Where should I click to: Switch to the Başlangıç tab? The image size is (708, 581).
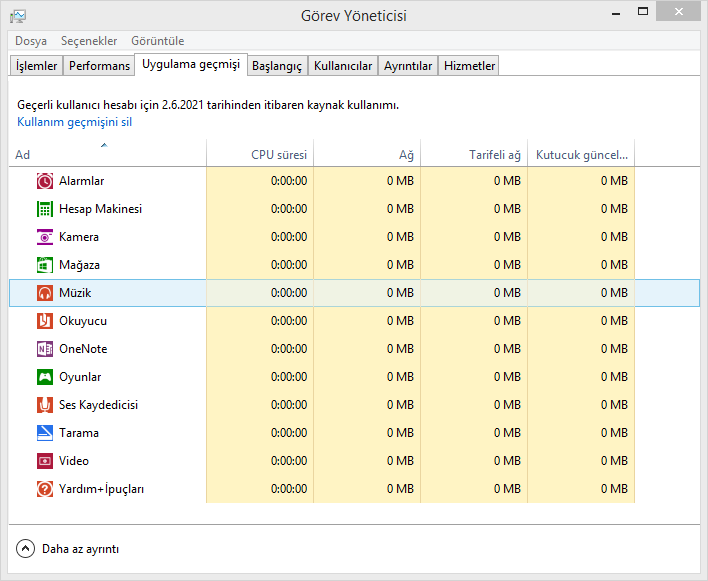pos(277,66)
